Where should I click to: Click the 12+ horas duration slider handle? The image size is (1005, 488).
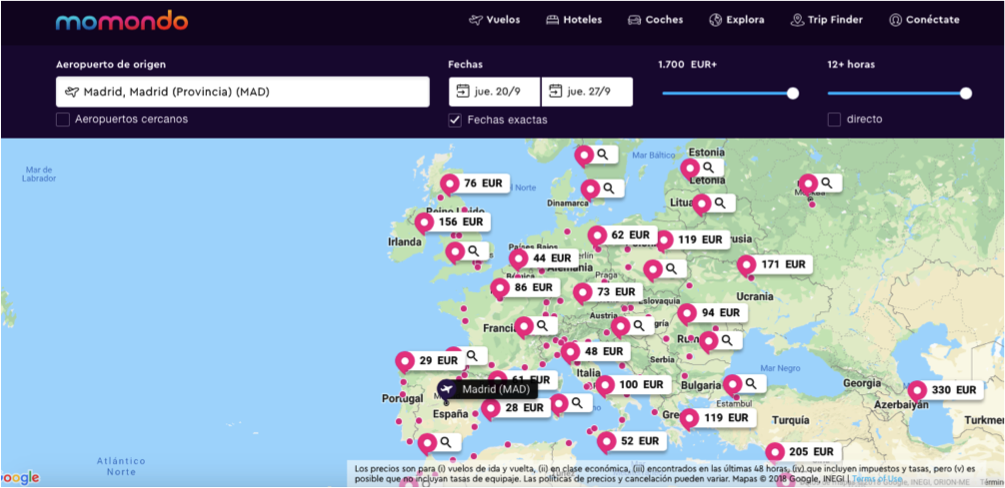click(966, 93)
